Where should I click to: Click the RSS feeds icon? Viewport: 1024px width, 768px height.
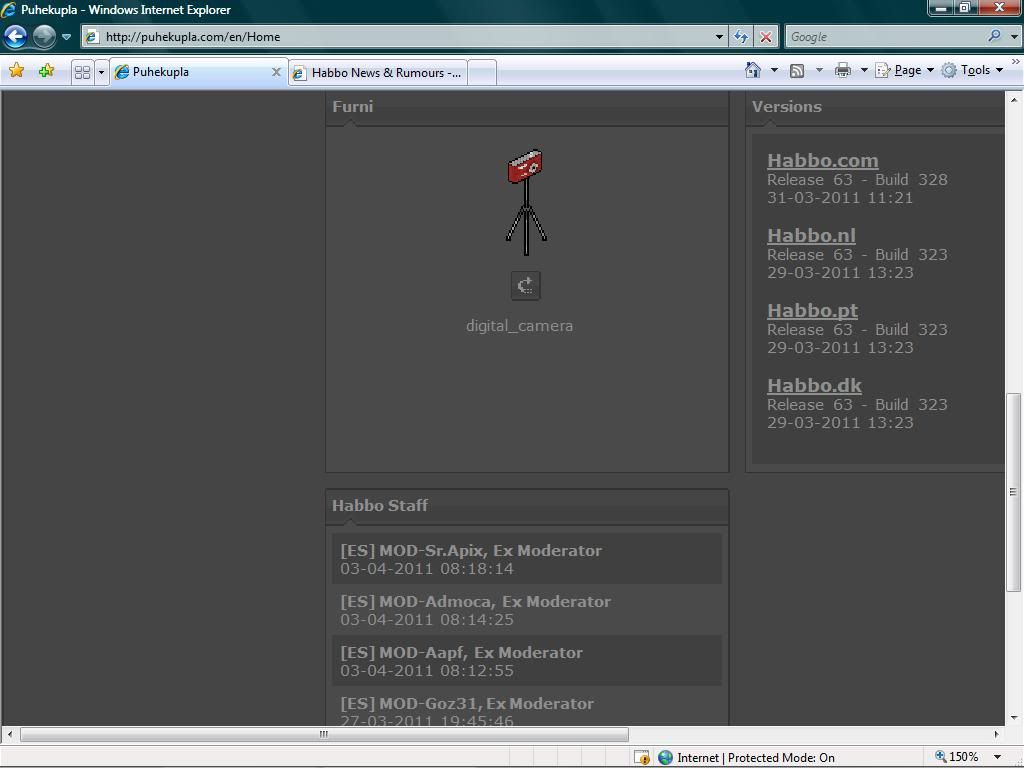[x=797, y=70]
